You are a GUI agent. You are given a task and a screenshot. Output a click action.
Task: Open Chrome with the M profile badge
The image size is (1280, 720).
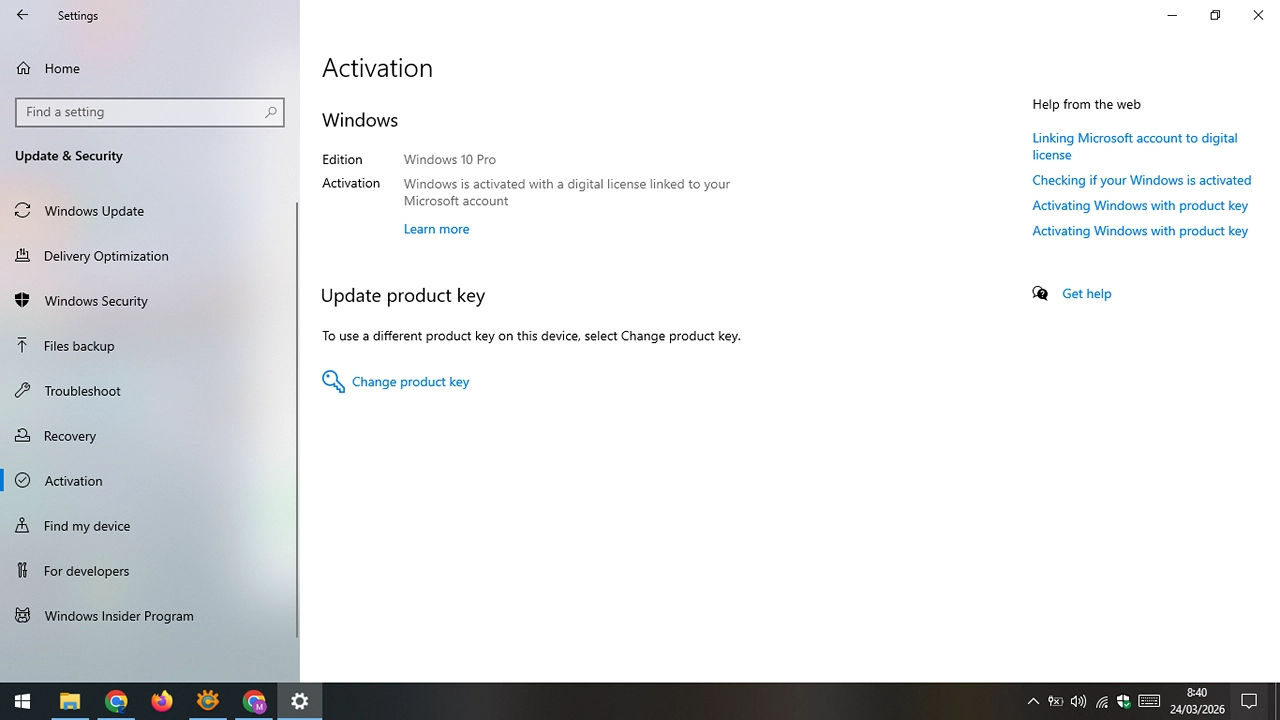pos(254,701)
